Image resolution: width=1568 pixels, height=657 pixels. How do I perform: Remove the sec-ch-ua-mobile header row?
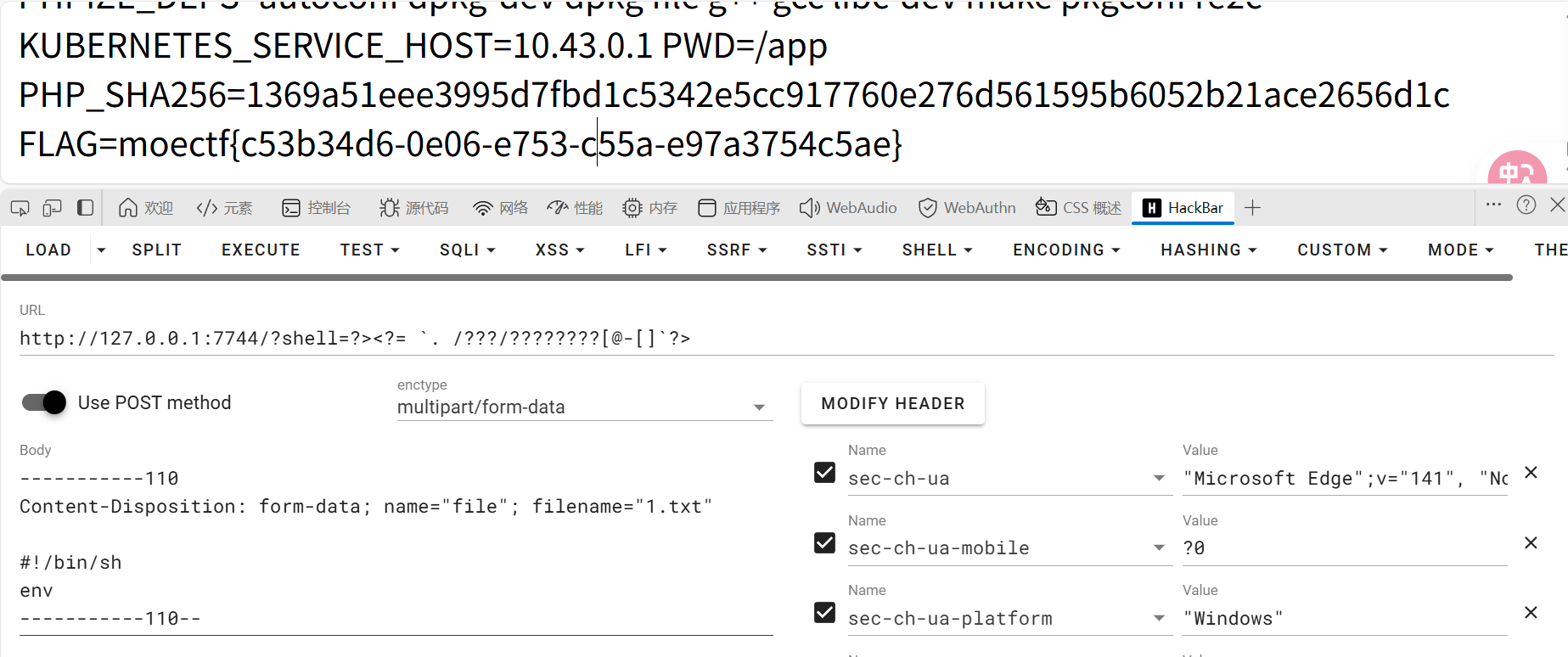[x=1531, y=542]
